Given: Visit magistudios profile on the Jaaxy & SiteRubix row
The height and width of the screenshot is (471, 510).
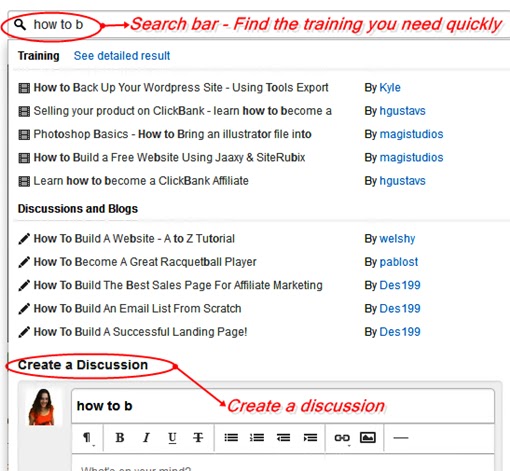Looking at the screenshot, I should click(411, 158).
